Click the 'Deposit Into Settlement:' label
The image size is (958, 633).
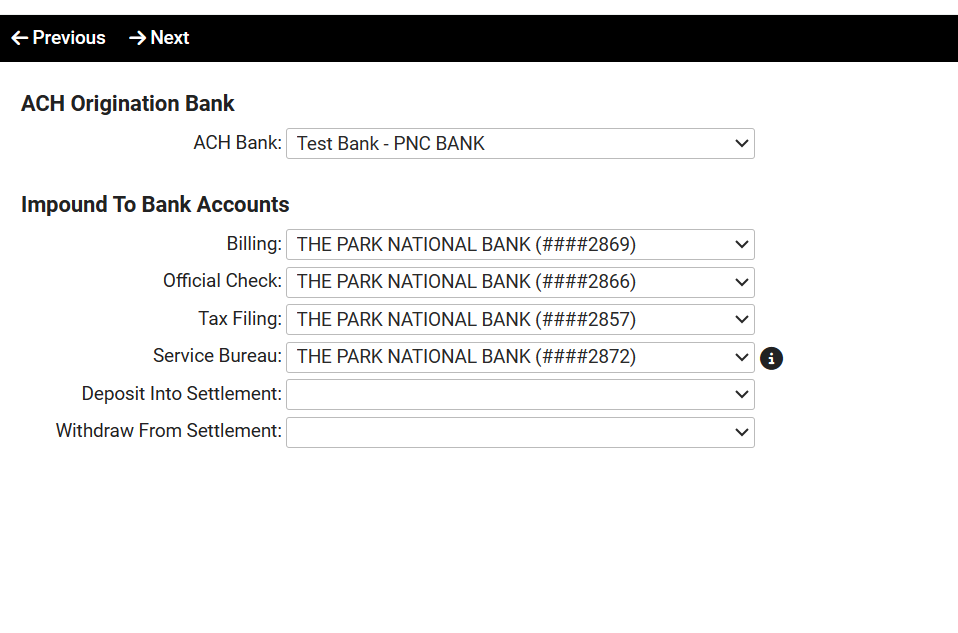(181, 395)
